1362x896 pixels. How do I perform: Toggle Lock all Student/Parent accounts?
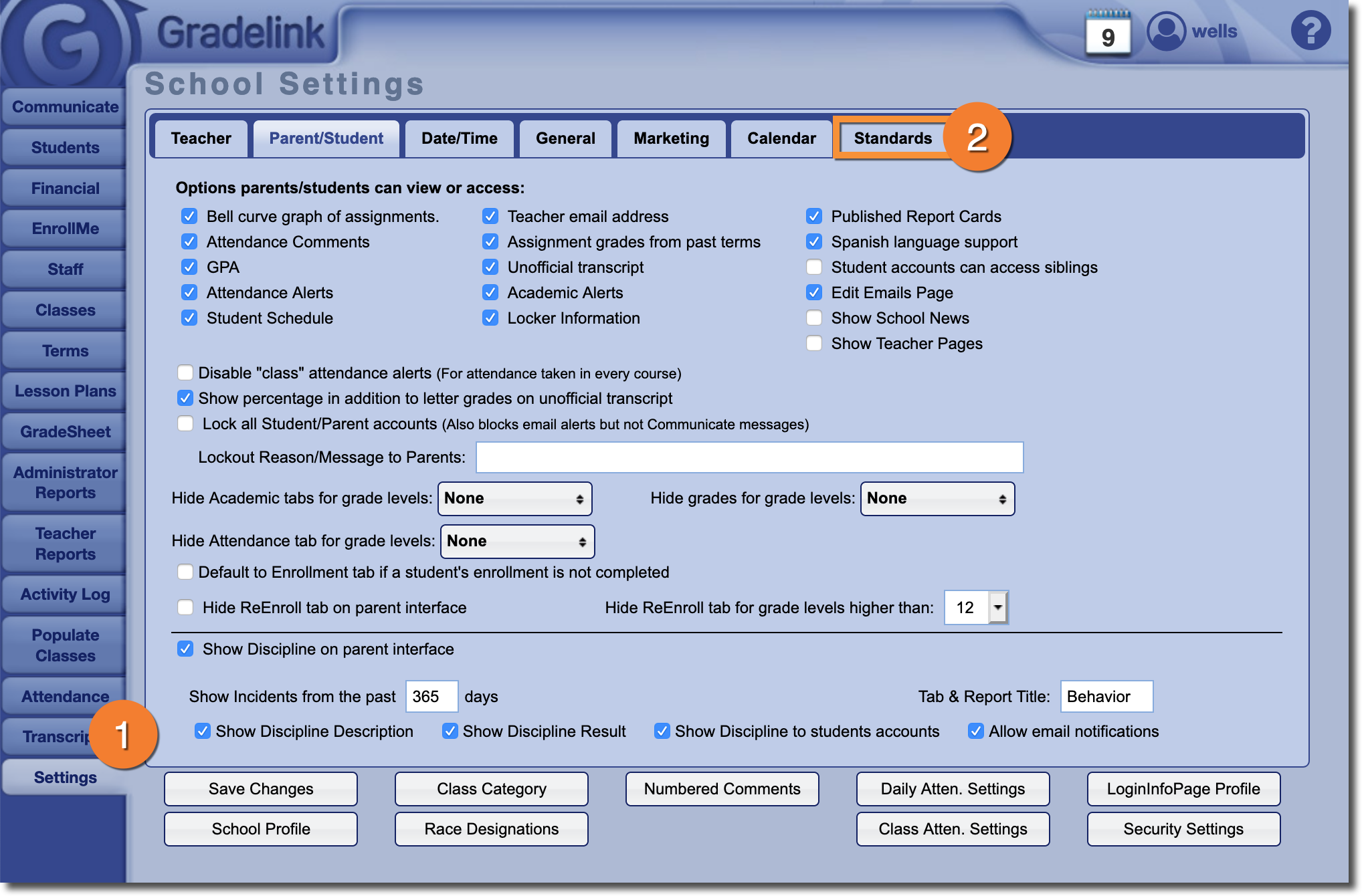[x=185, y=424]
